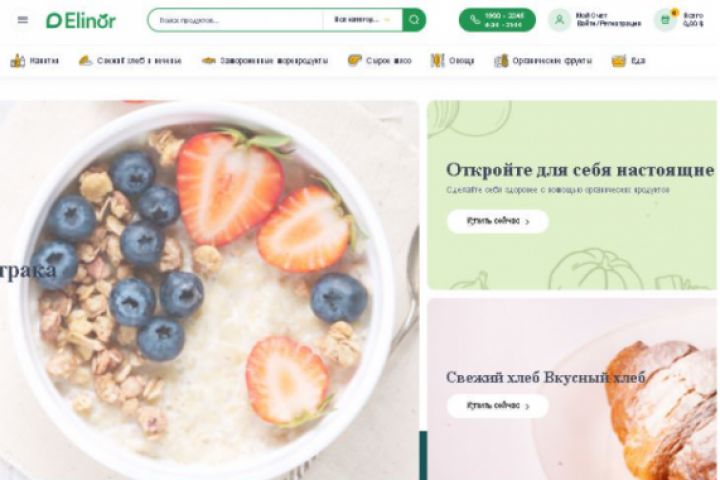Screen dimensions: 720x480
Task: Open the Органические фрукты category
Action: (x=543, y=61)
